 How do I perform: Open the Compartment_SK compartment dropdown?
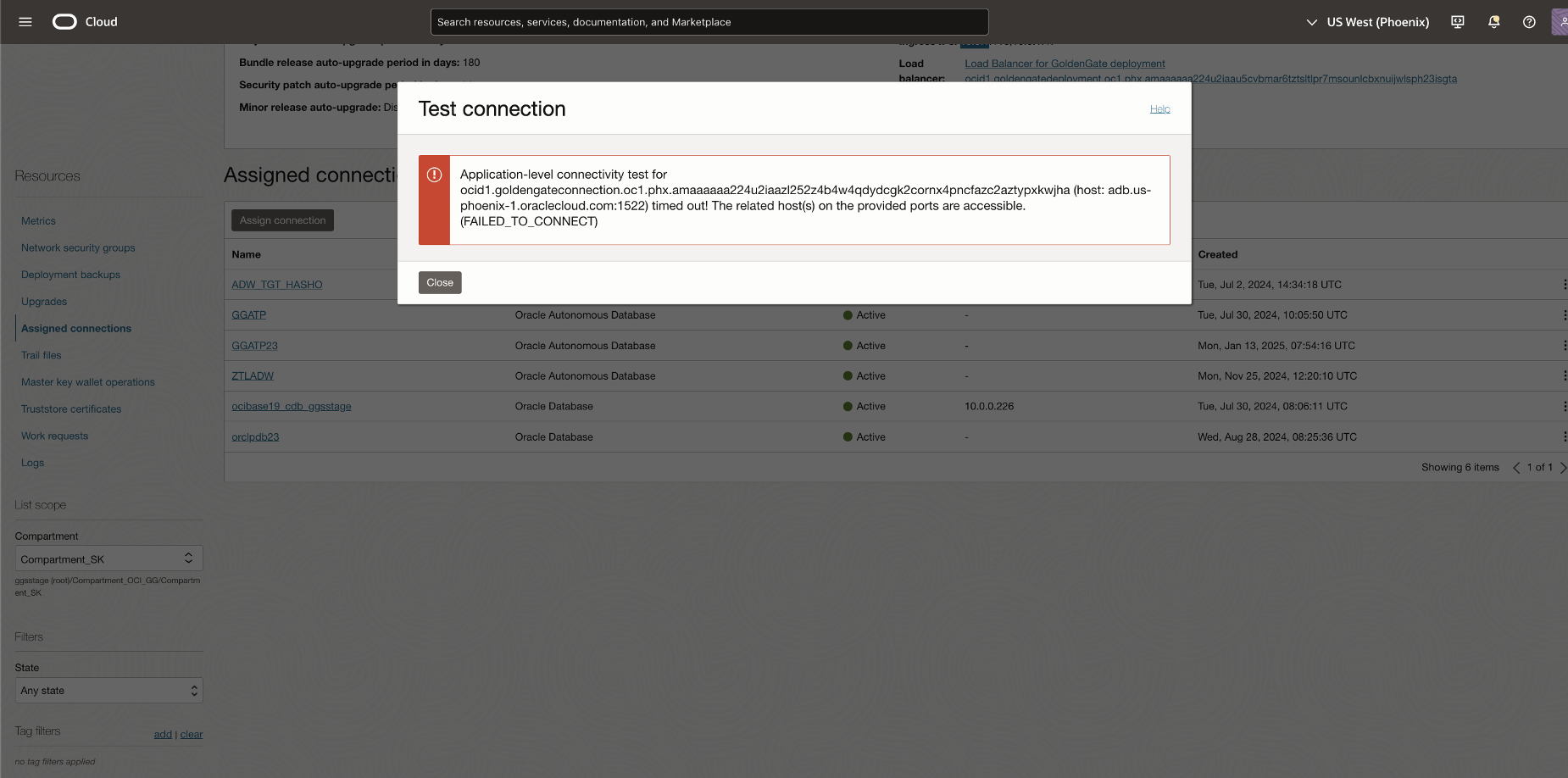coord(108,558)
